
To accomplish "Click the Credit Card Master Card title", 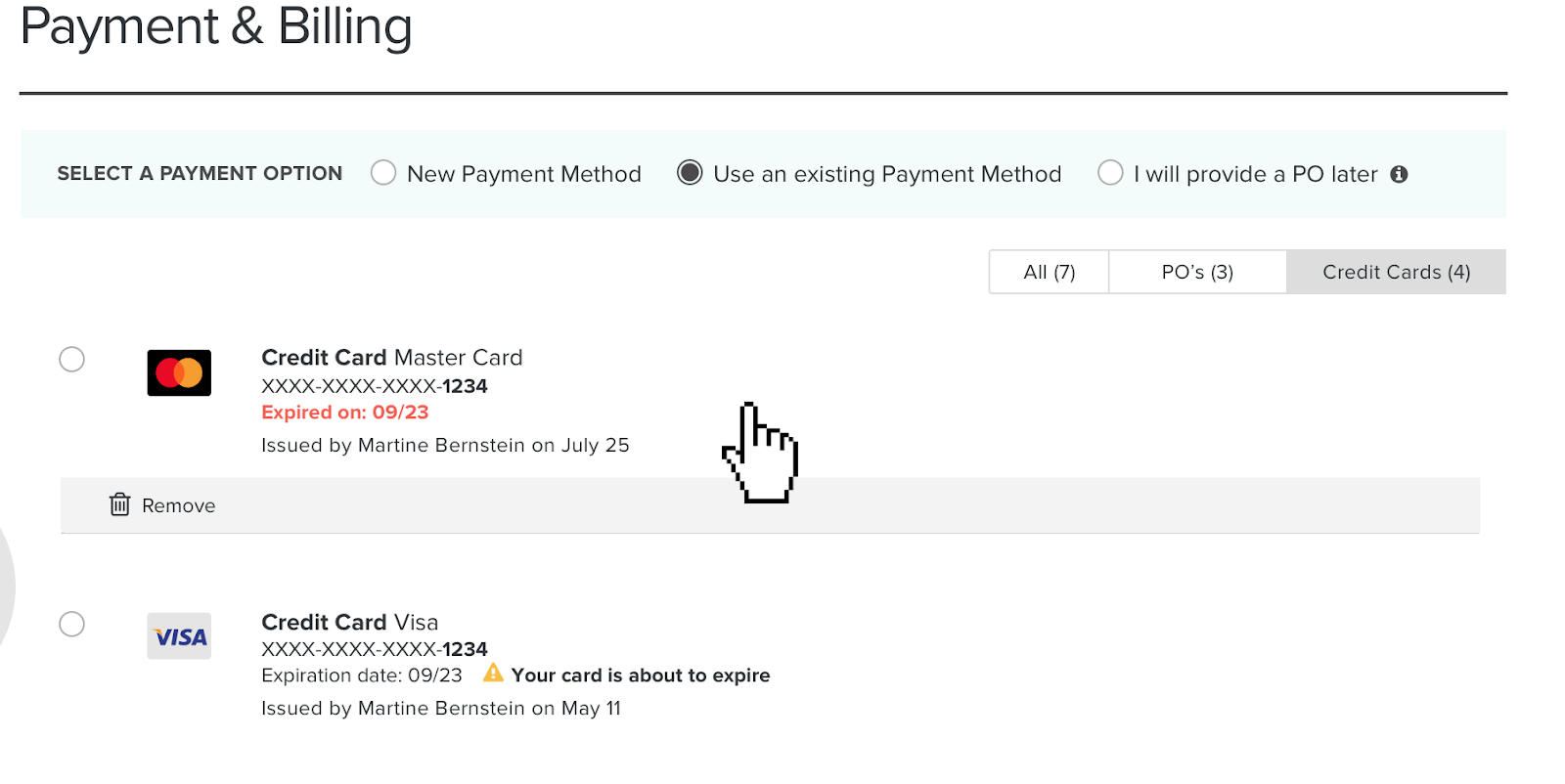I will [391, 358].
